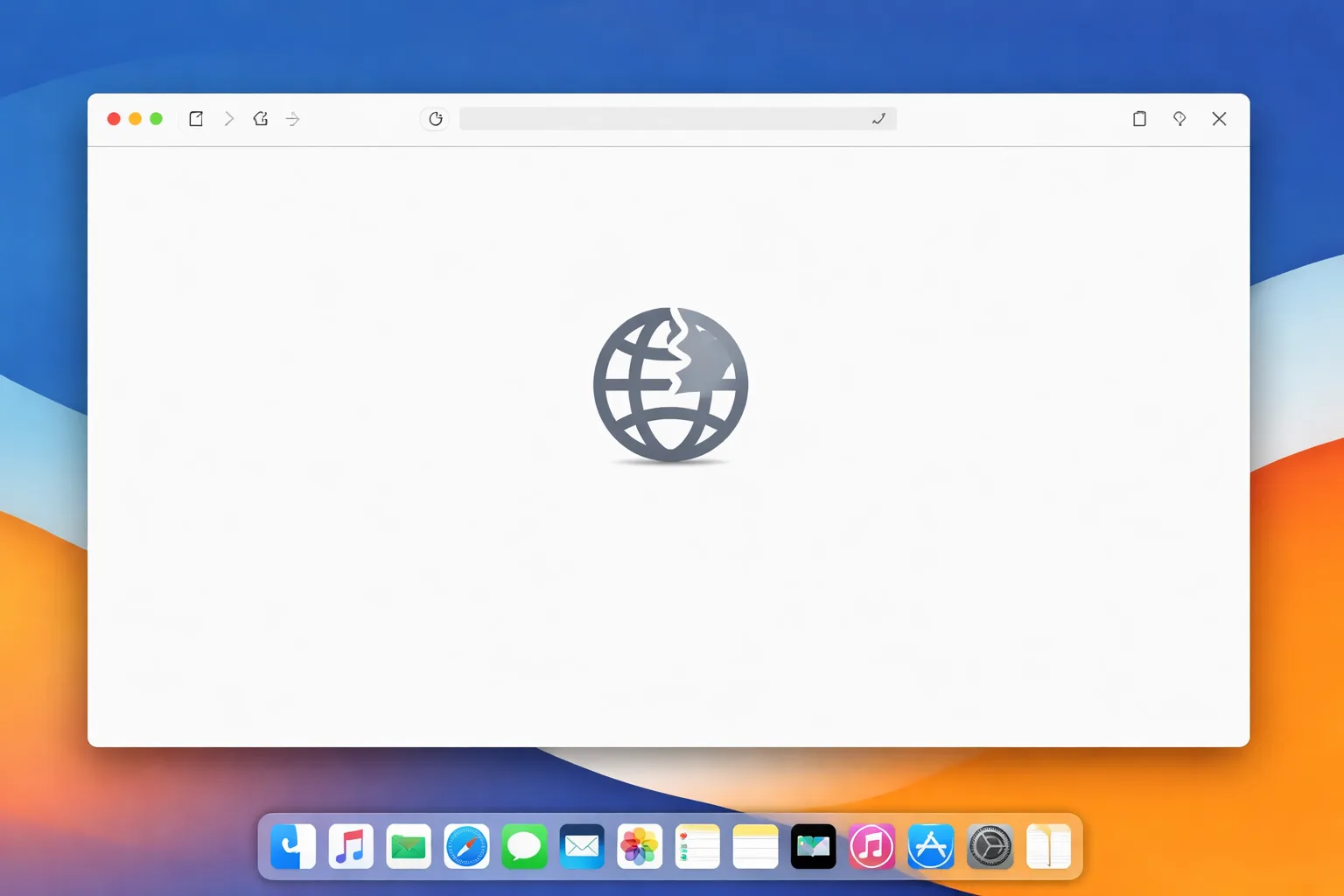Click the small pencil mark inside the address bar

(x=878, y=119)
